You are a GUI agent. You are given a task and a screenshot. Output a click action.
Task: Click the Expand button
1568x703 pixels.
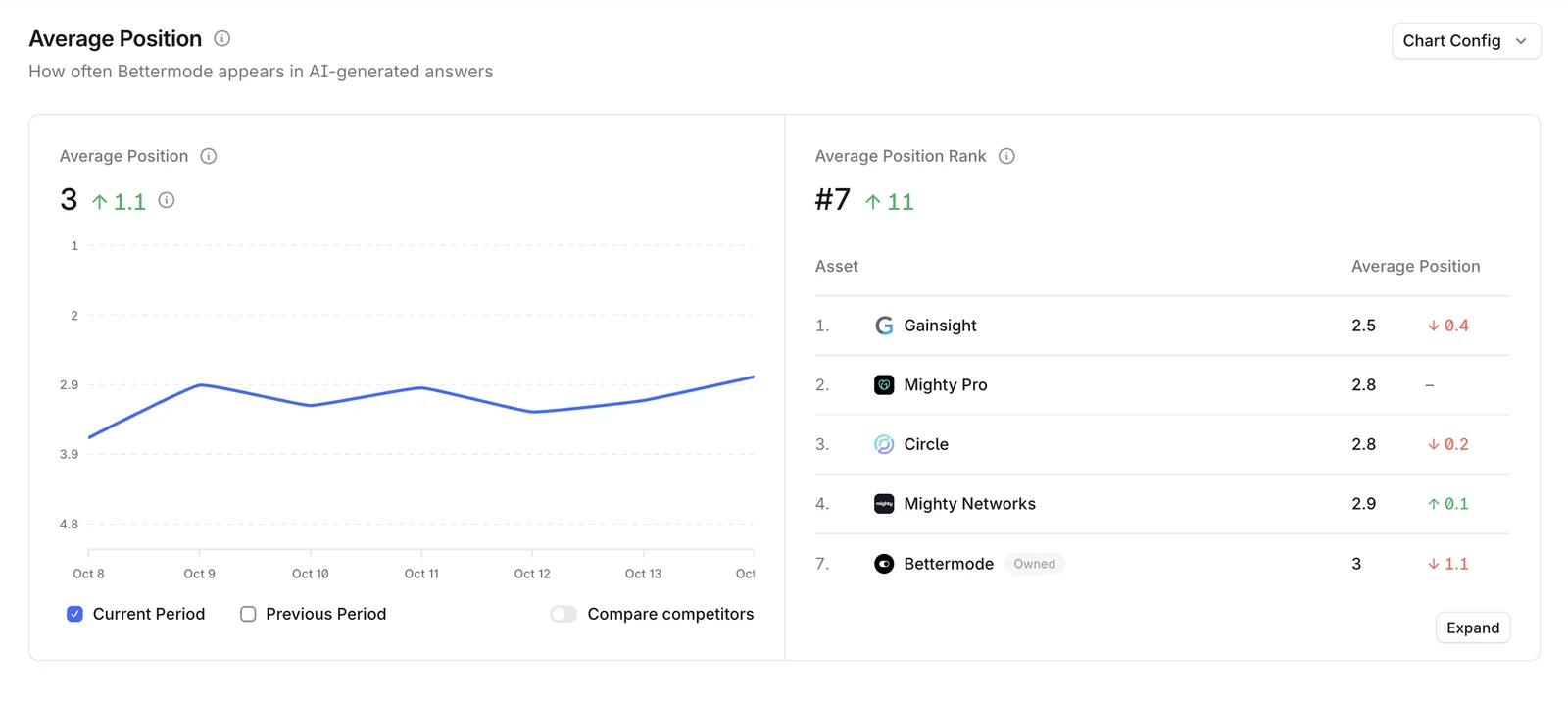pyautogui.click(x=1473, y=628)
